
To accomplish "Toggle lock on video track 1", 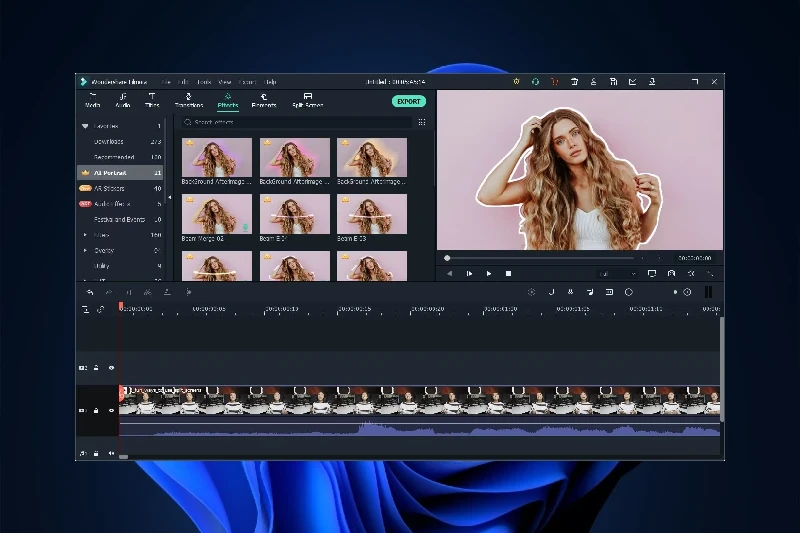I will tap(96, 411).
